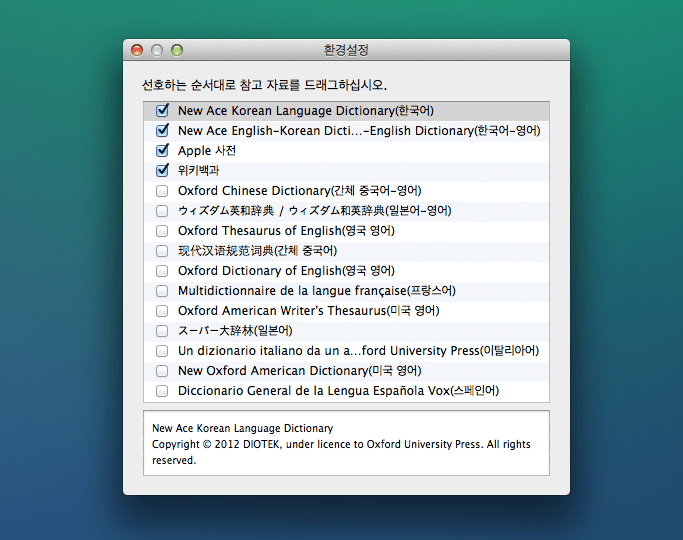Select Un dizionario italiano row text
Image resolution: width=683 pixels, height=540 pixels.
point(358,351)
